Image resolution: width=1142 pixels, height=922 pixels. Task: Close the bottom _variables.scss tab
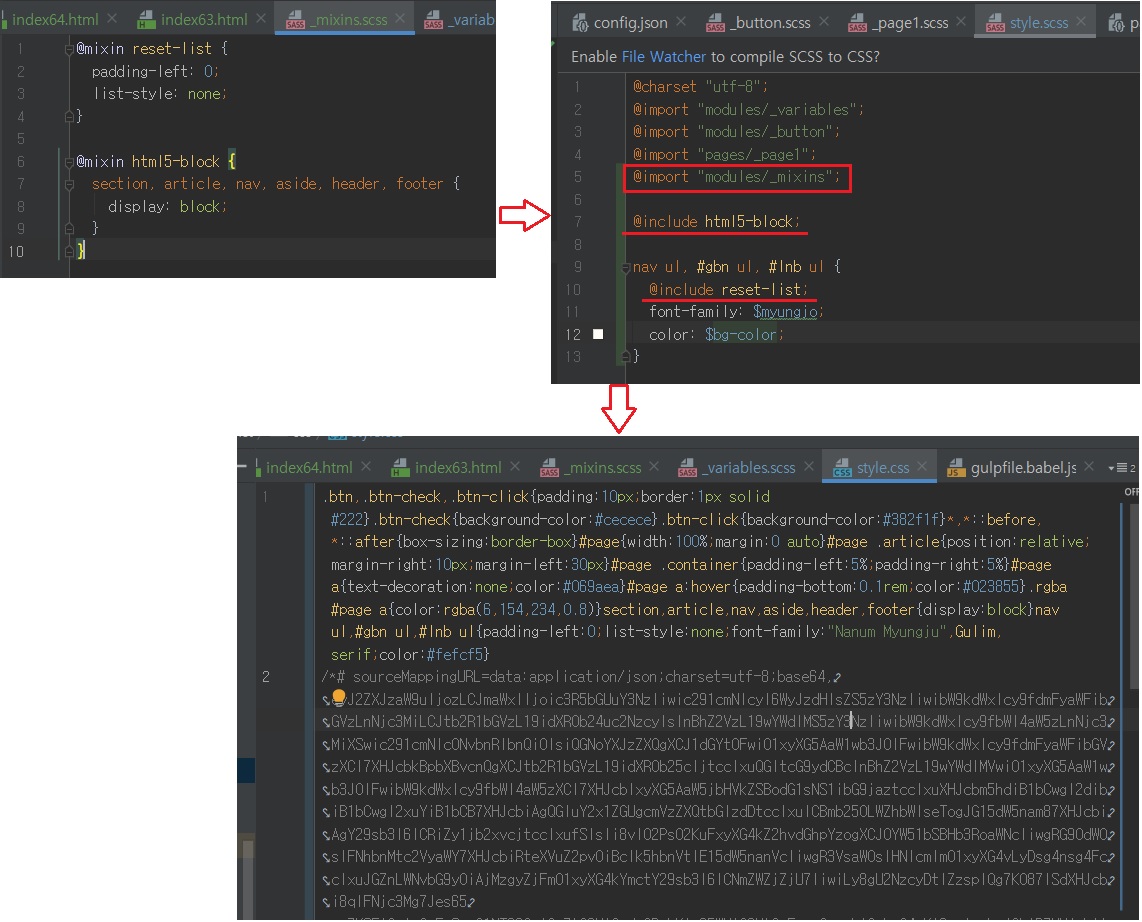click(808, 468)
